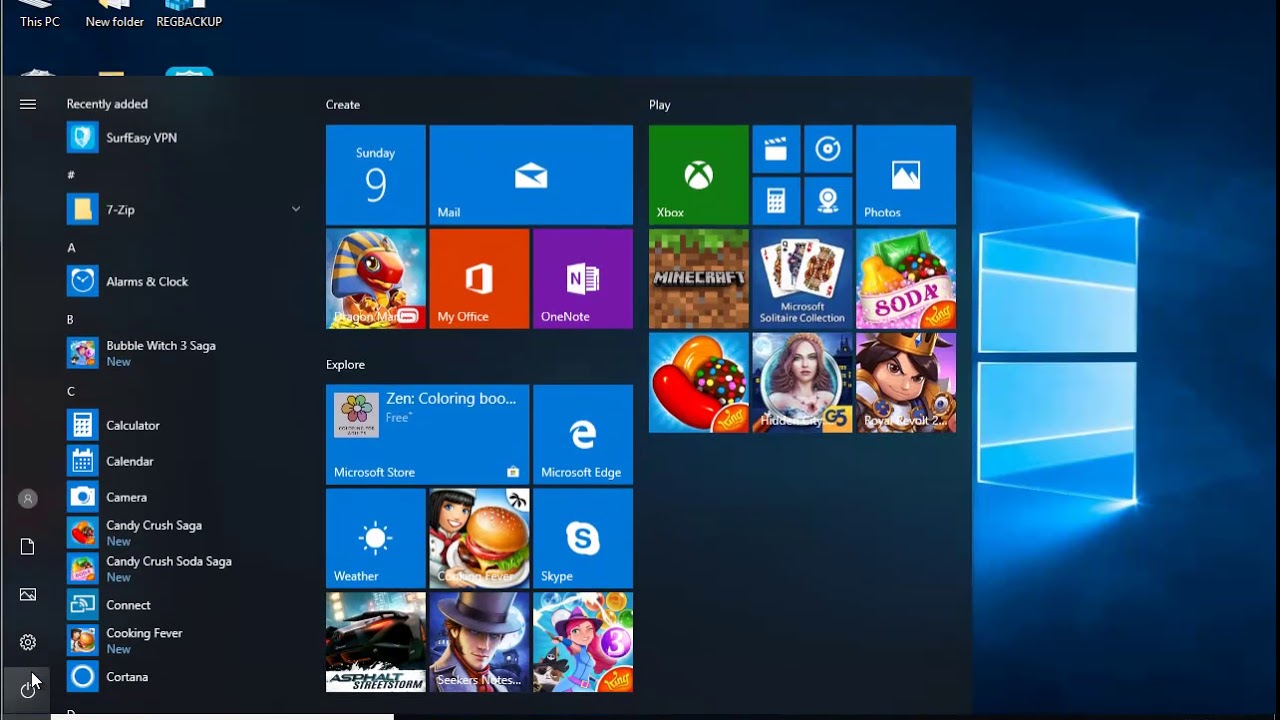1280x720 pixels.
Task: Open Calculator from the app list
Action: 184,425
